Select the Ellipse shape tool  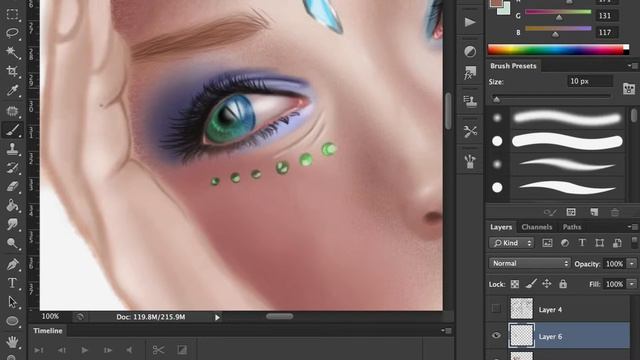(12, 322)
